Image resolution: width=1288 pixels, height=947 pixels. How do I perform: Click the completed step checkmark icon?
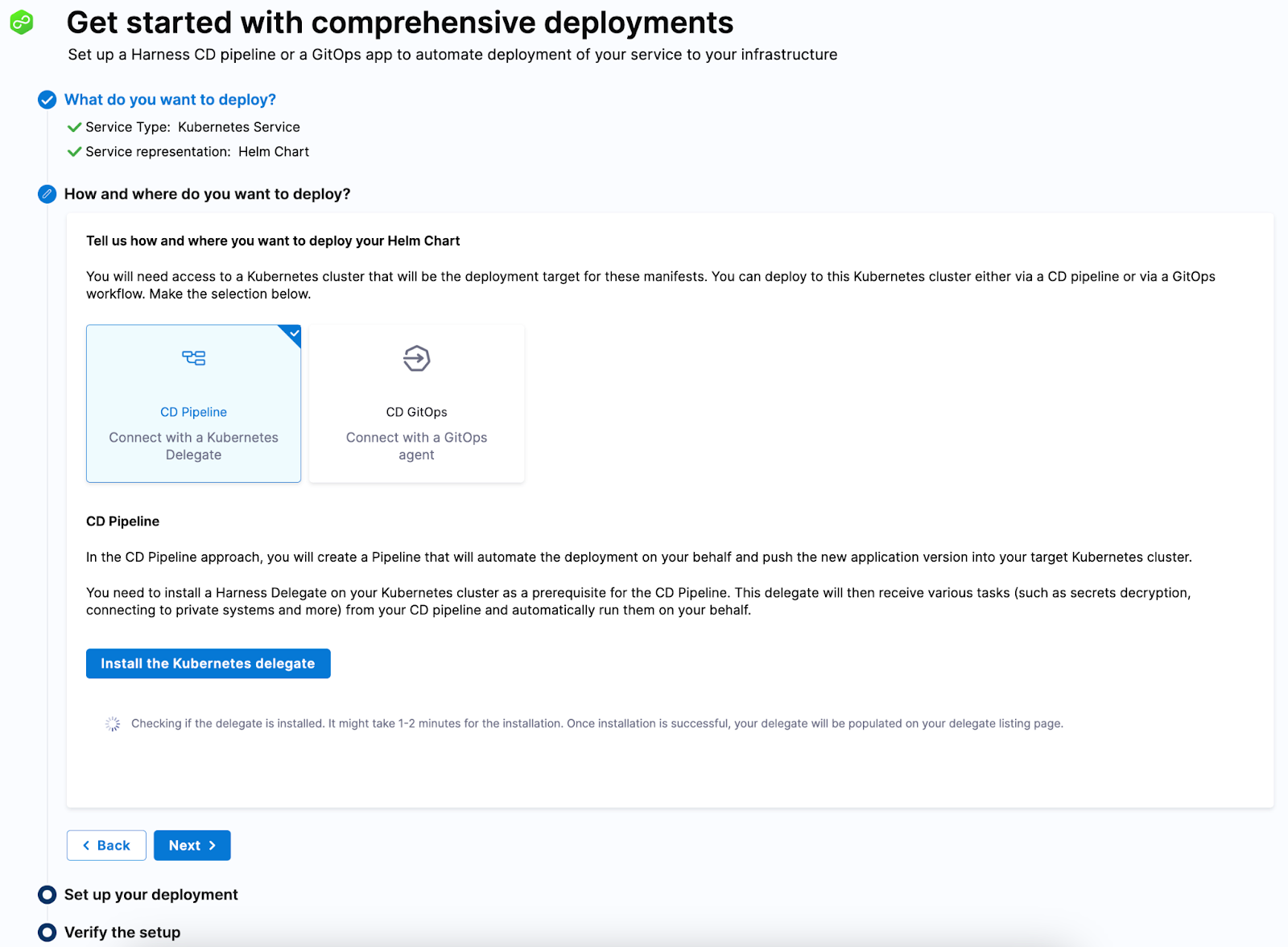(x=47, y=100)
